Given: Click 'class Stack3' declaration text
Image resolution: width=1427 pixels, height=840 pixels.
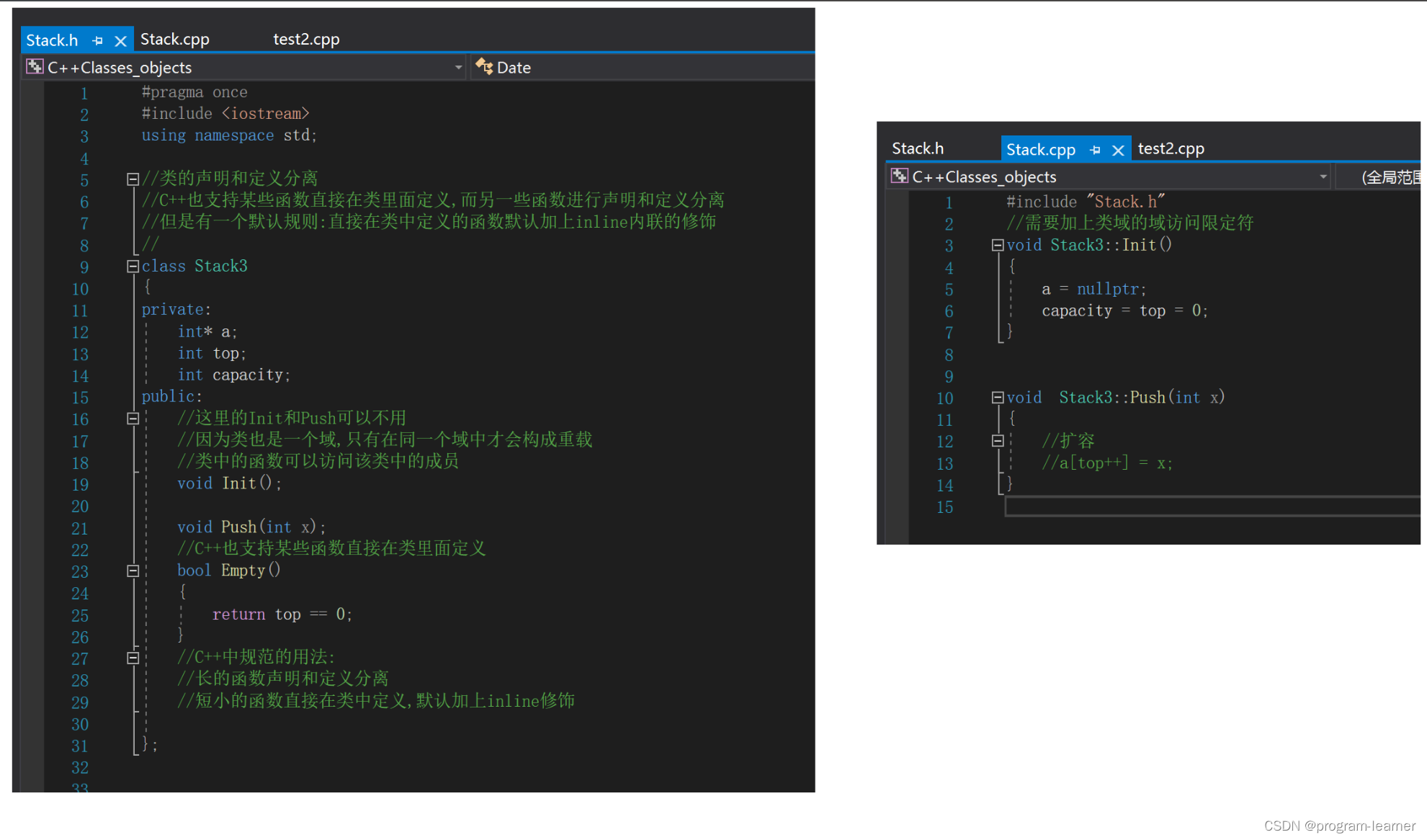Looking at the screenshot, I should pos(194,267).
